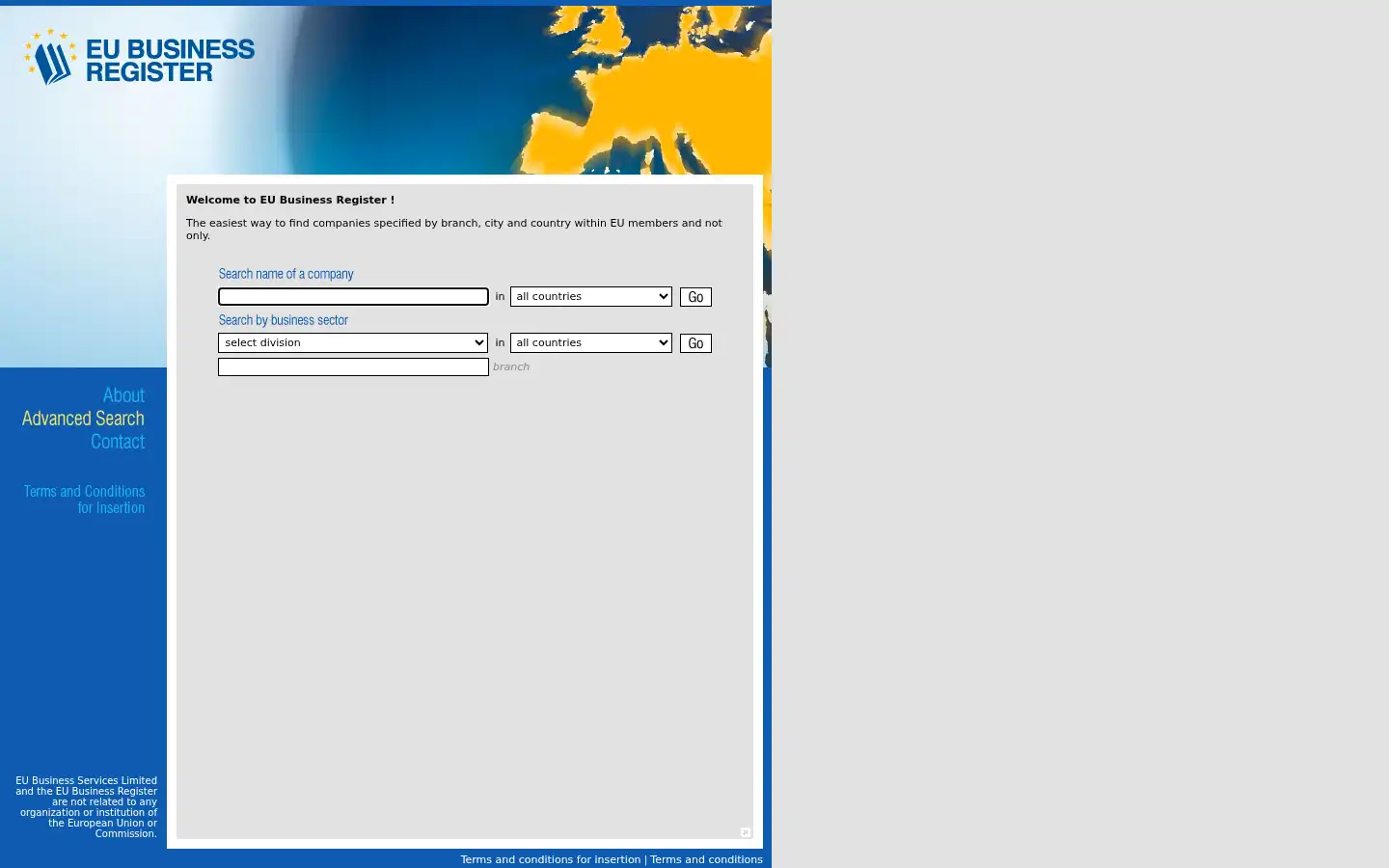This screenshot has width=1389, height=868.
Task: Click the small corner icon at panel bottom
Action: tap(746, 832)
